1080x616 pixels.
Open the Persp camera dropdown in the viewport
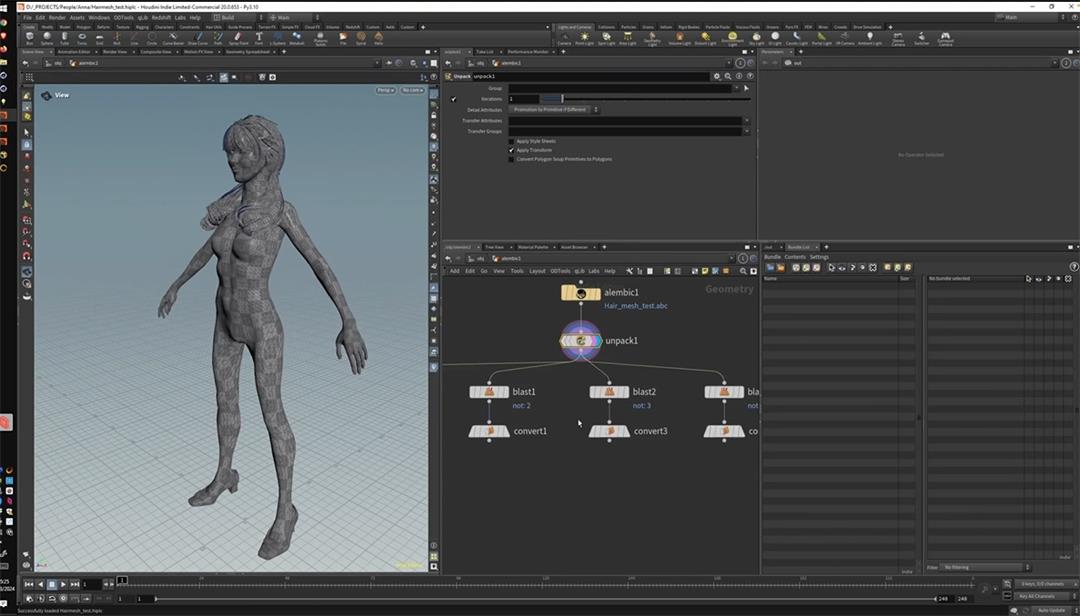385,91
